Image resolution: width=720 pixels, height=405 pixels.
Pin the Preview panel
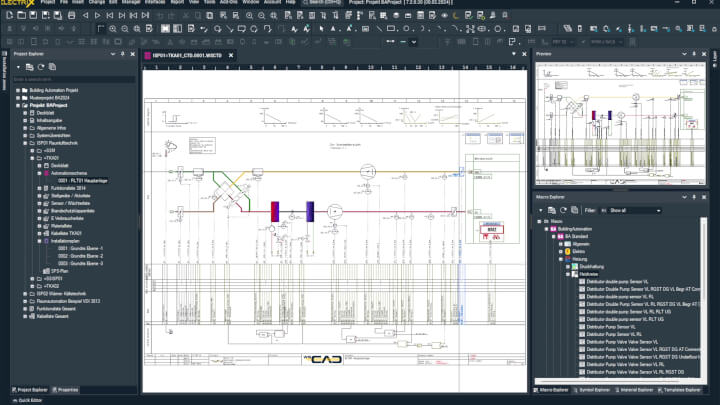(x=692, y=53)
